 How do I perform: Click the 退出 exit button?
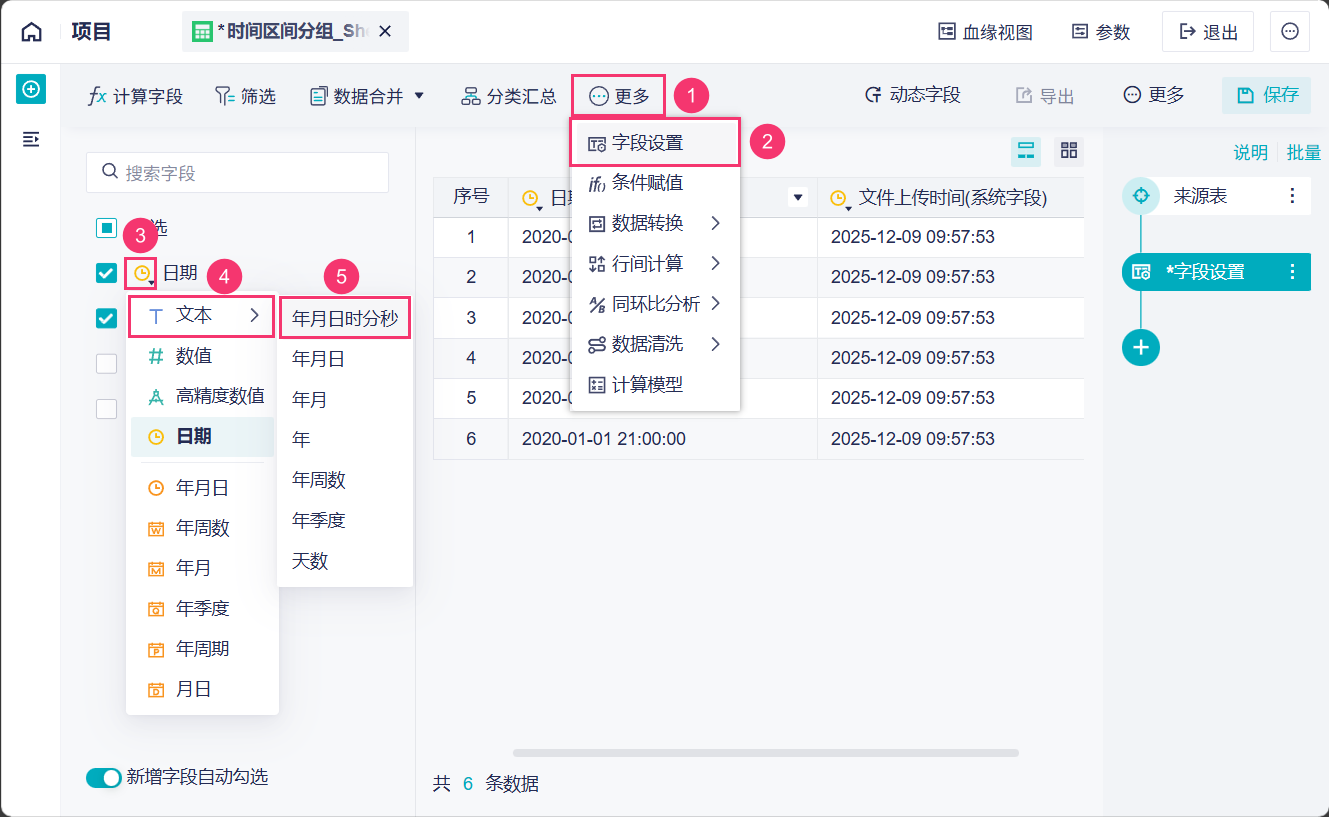tap(1208, 32)
